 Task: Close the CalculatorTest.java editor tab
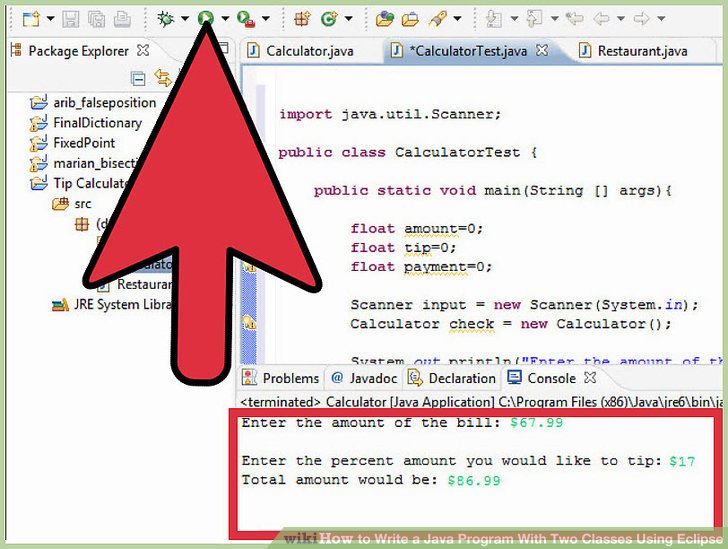pyautogui.click(x=542, y=50)
